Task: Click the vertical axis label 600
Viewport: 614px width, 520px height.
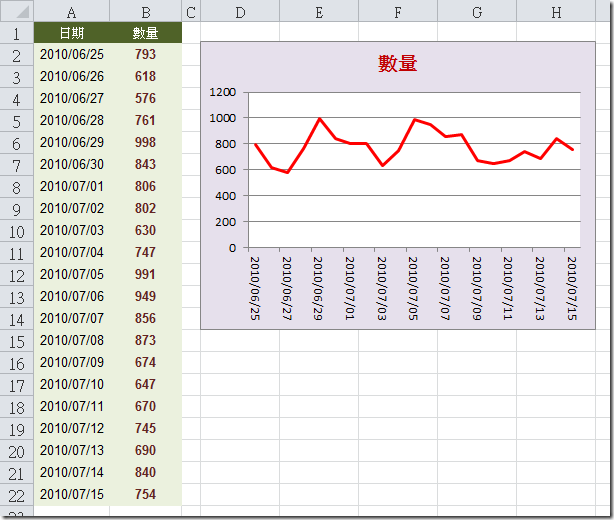Action: click(226, 170)
